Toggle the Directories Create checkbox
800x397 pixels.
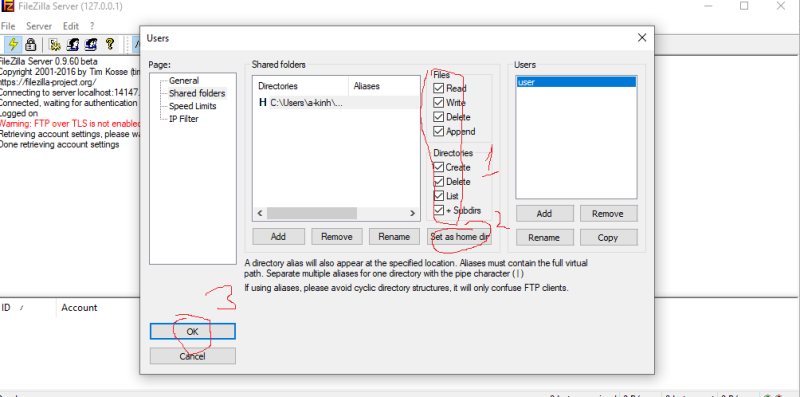point(438,167)
